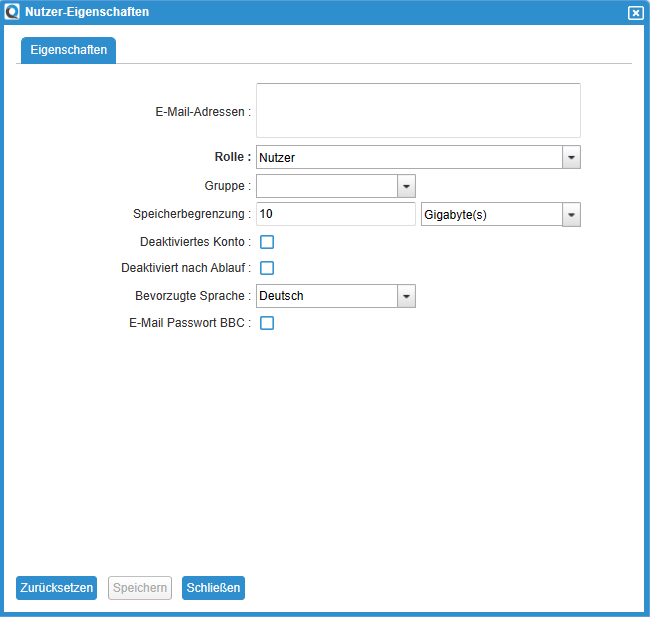The height and width of the screenshot is (617, 650).
Task: Click the E-Mail Passwort BBC label
Action: click(190, 323)
